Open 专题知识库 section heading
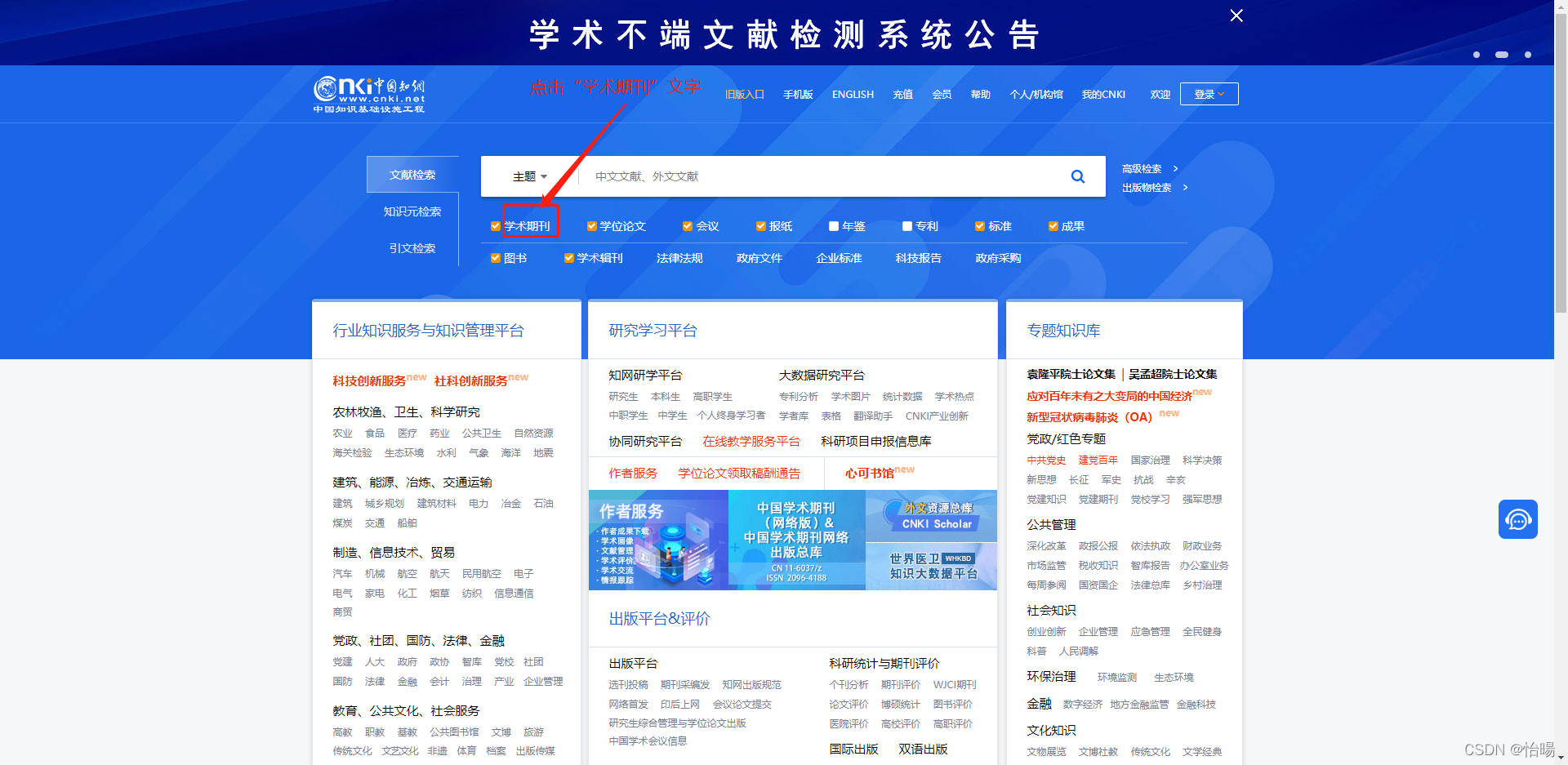The image size is (1568, 765). [1064, 331]
